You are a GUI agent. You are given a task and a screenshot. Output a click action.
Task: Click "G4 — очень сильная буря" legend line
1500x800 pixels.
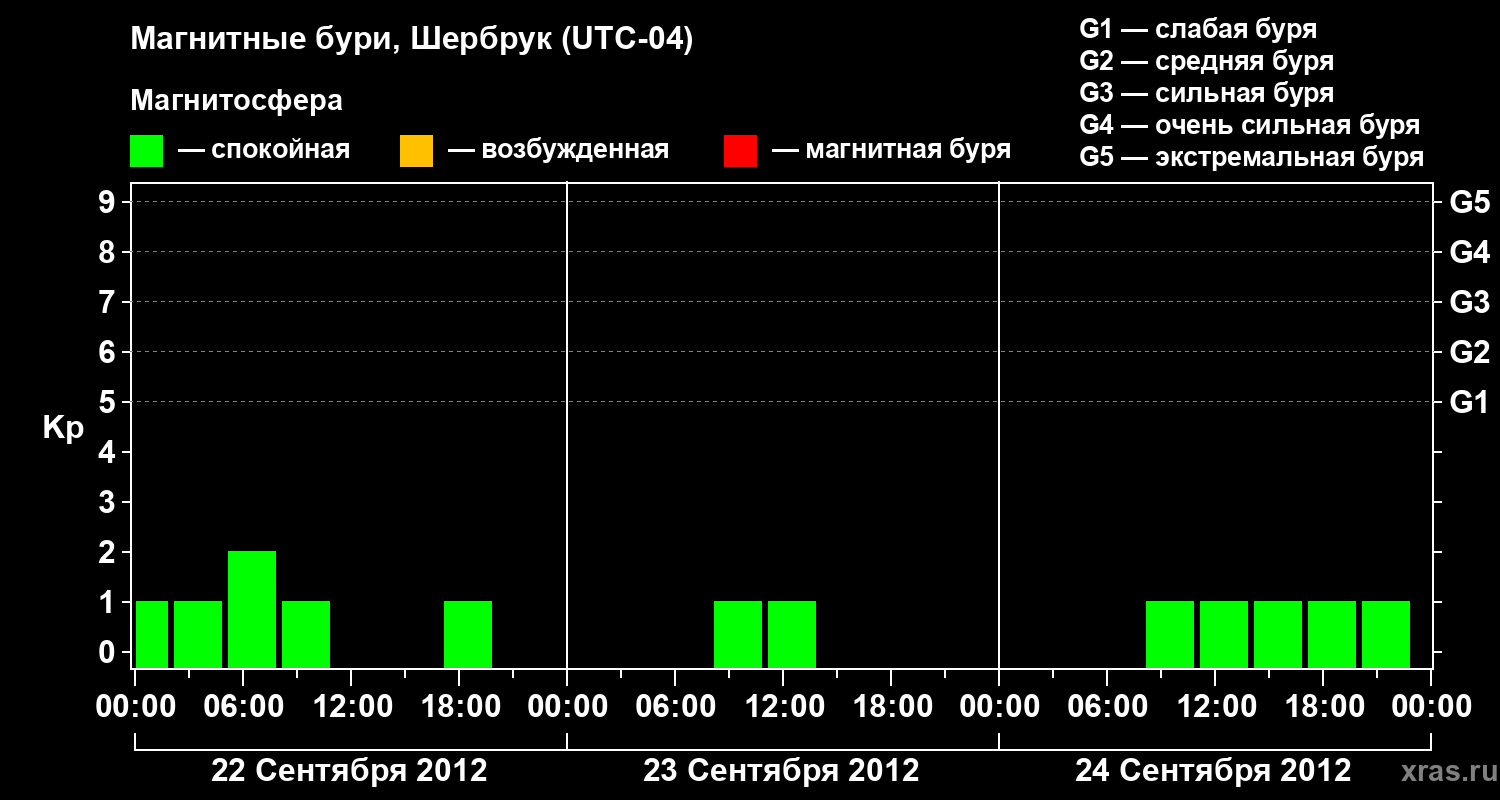(x=1249, y=125)
